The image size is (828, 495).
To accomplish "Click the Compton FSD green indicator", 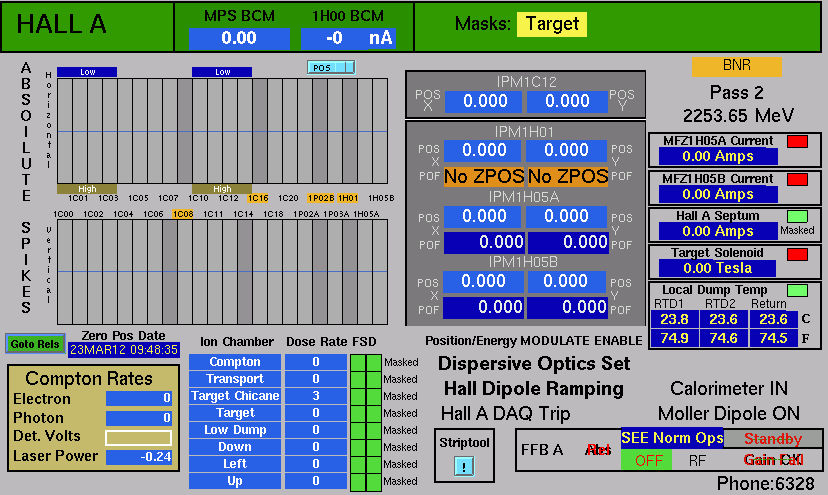I will (366, 362).
